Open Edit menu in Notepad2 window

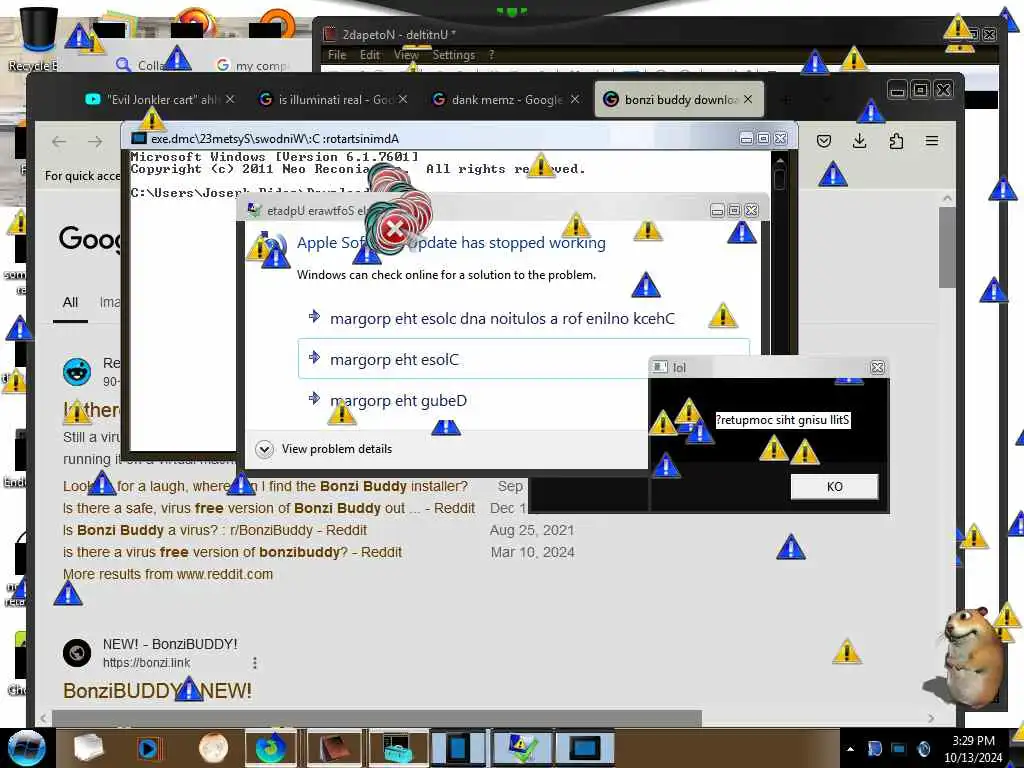[x=370, y=55]
